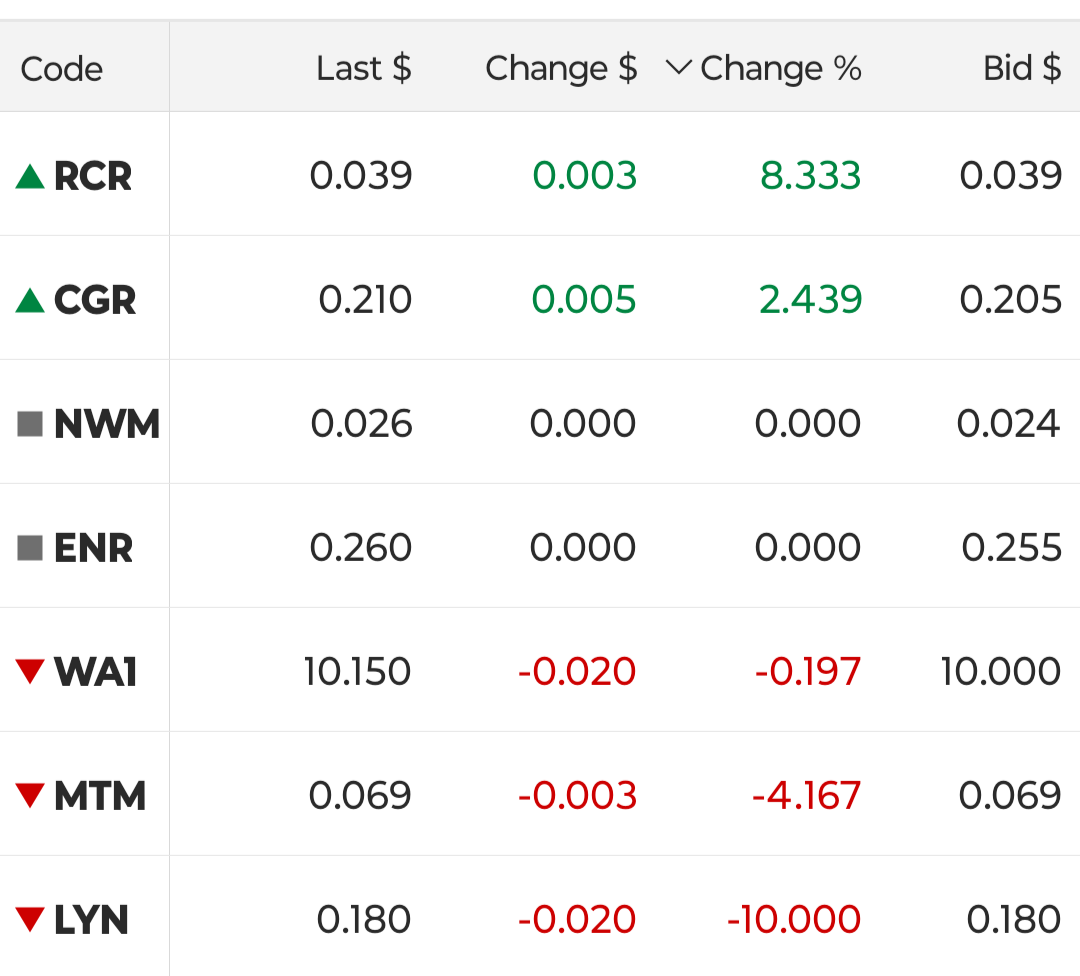Click the sort chevron next to Change %

click(678, 68)
